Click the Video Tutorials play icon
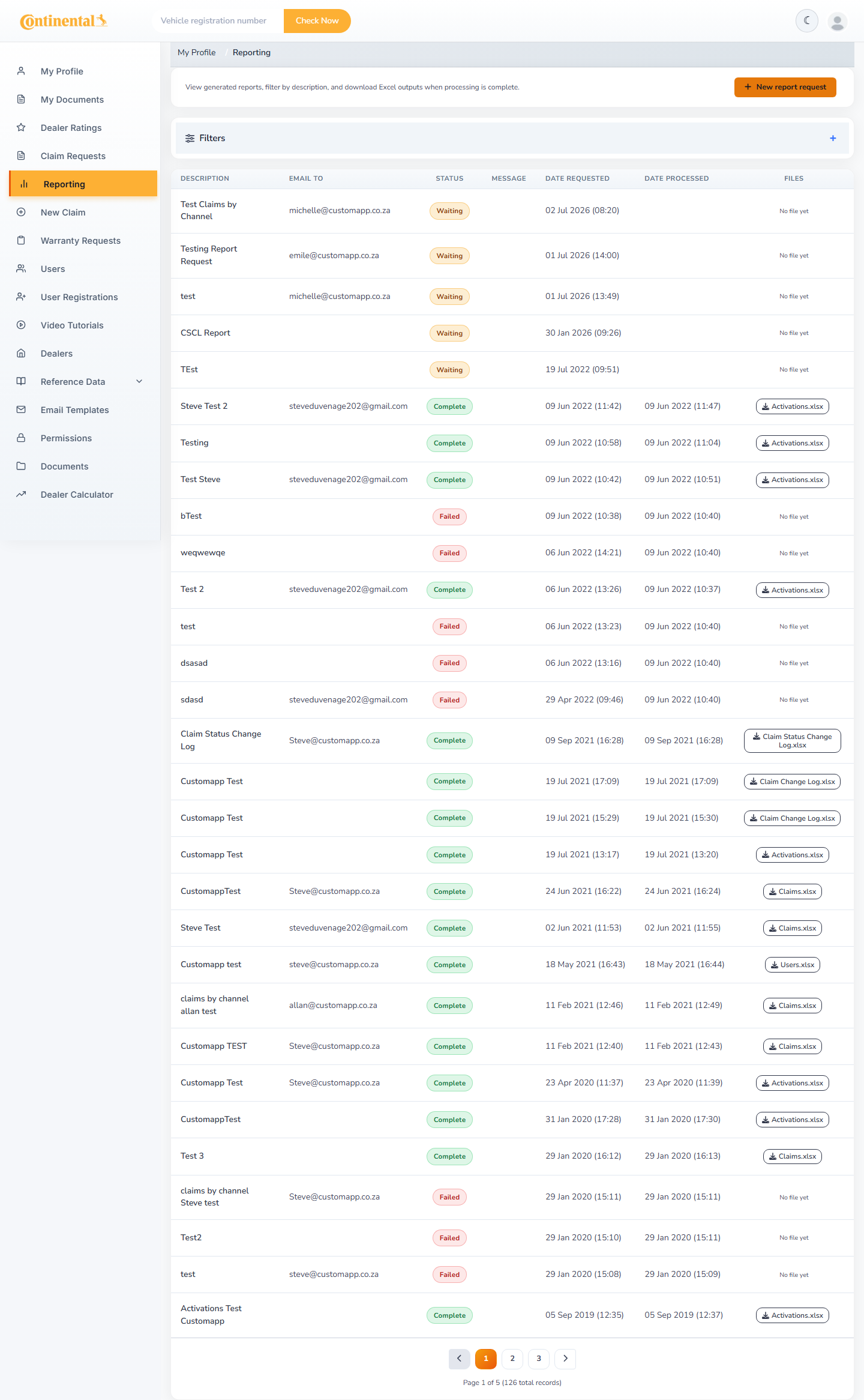 [x=21, y=325]
